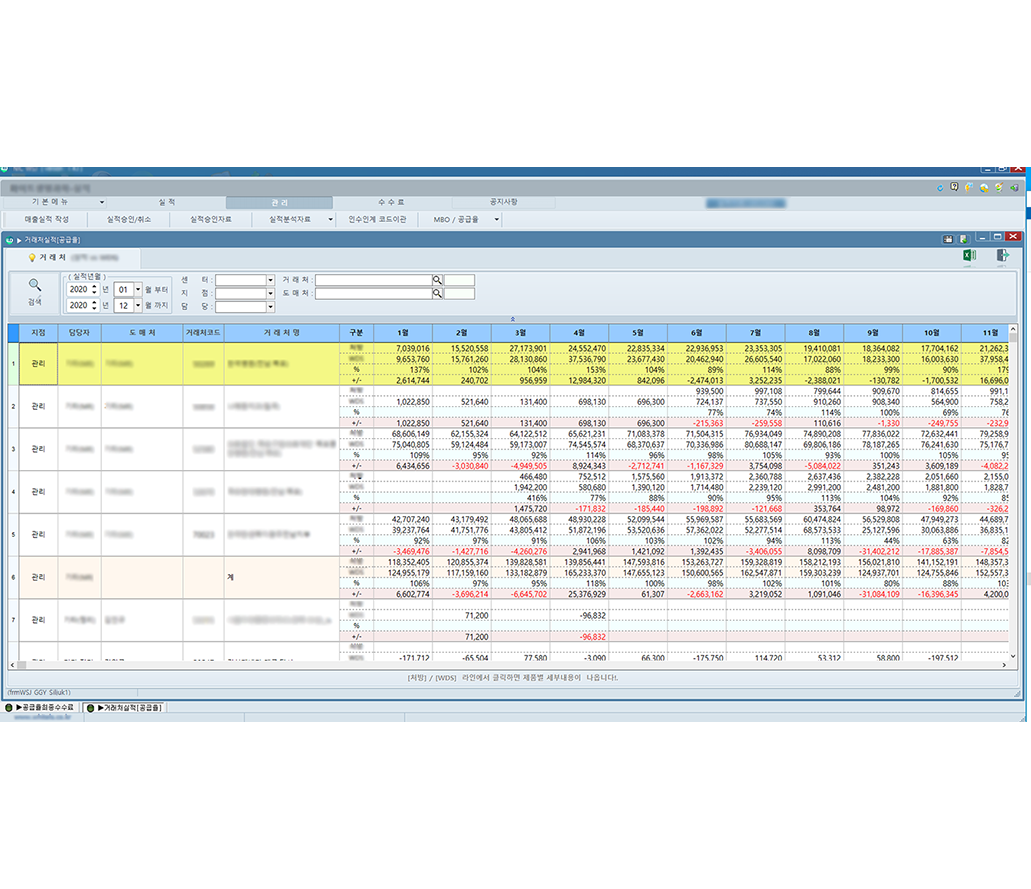Image resolution: width=1031 pixels, height=889 pixels.
Task: Expand the 센터 combo box
Action: (270, 280)
